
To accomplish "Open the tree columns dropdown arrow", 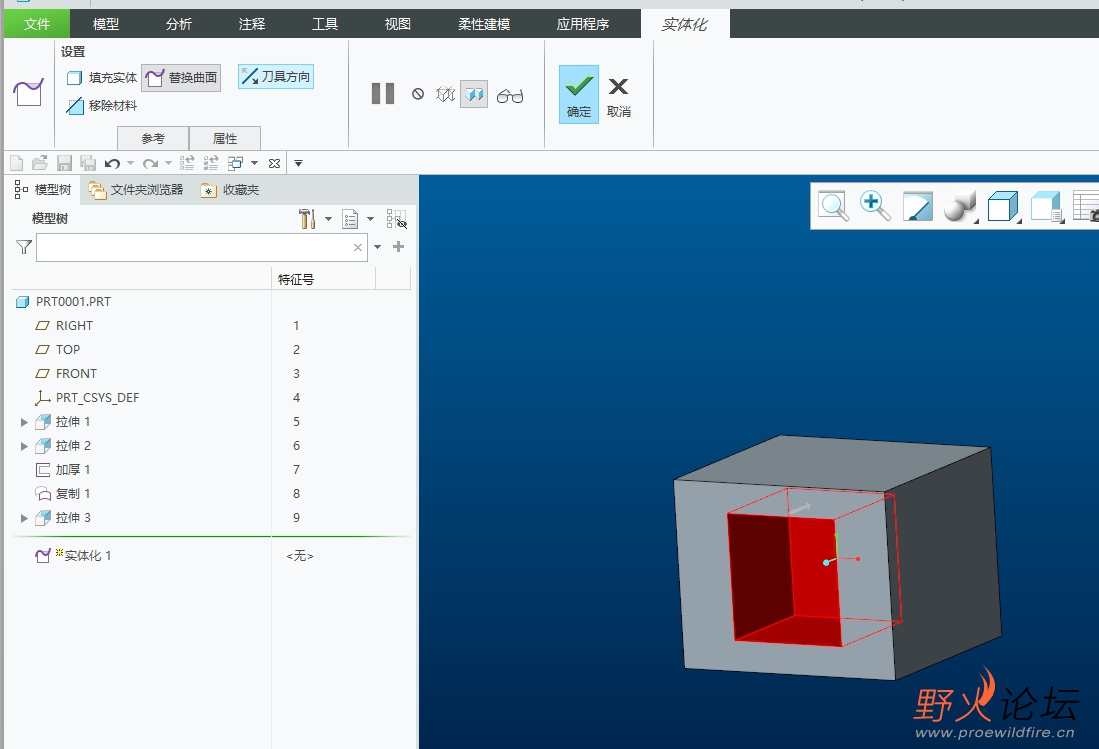I will pos(370,219).
